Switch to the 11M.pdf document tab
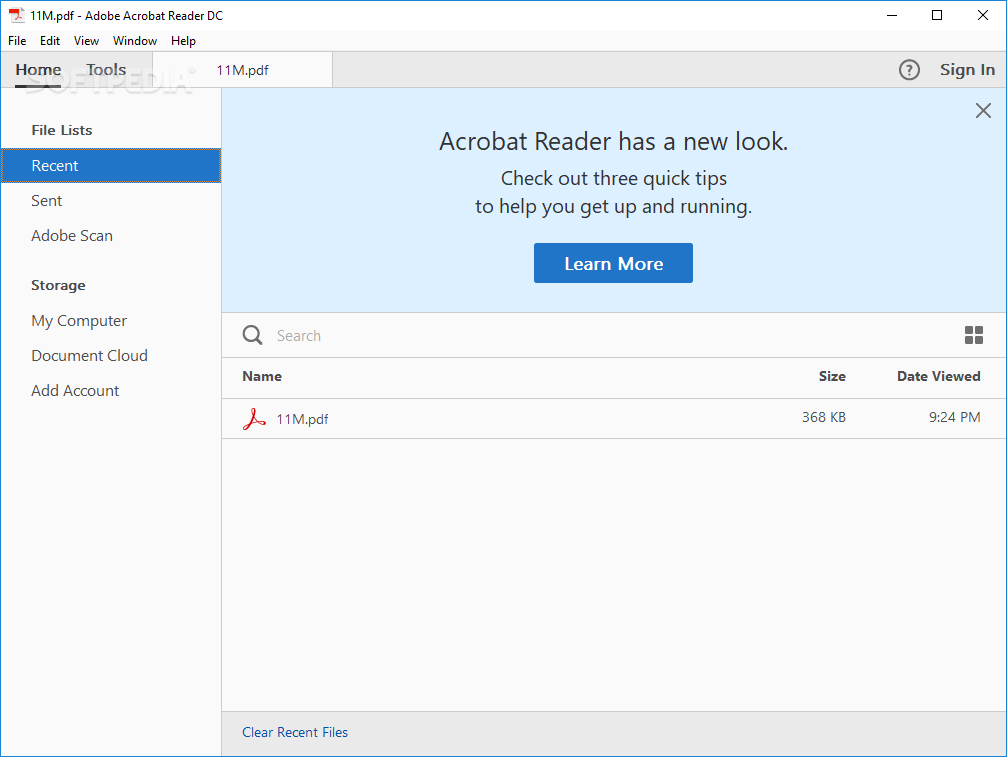The image size is (1007, 757). 243,70
